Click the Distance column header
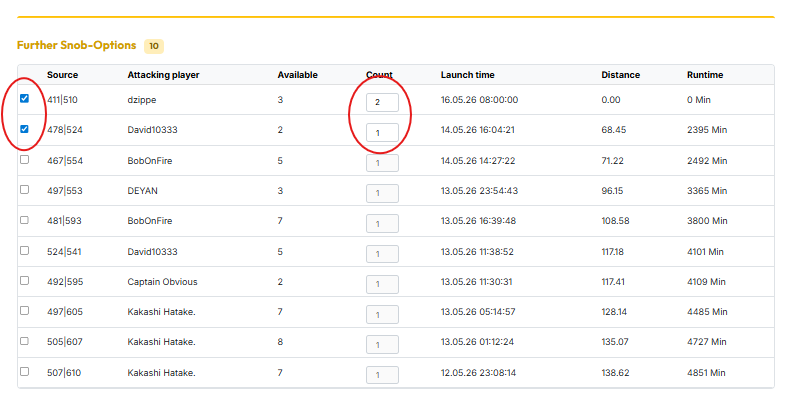Image resolution: width=788 pixels, height=394 pixels. pyautogui.click(x=621, y=75)
